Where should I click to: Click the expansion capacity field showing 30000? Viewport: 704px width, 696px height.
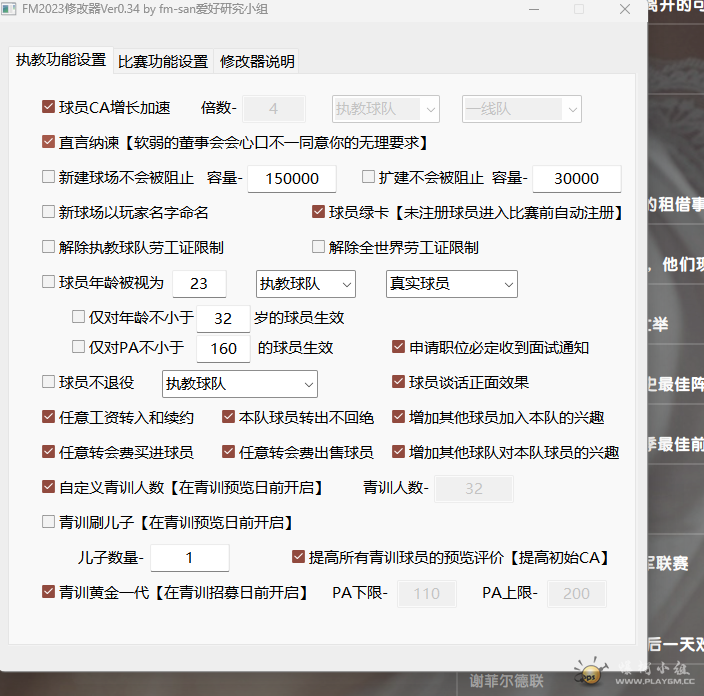click(x=576, y=179)
